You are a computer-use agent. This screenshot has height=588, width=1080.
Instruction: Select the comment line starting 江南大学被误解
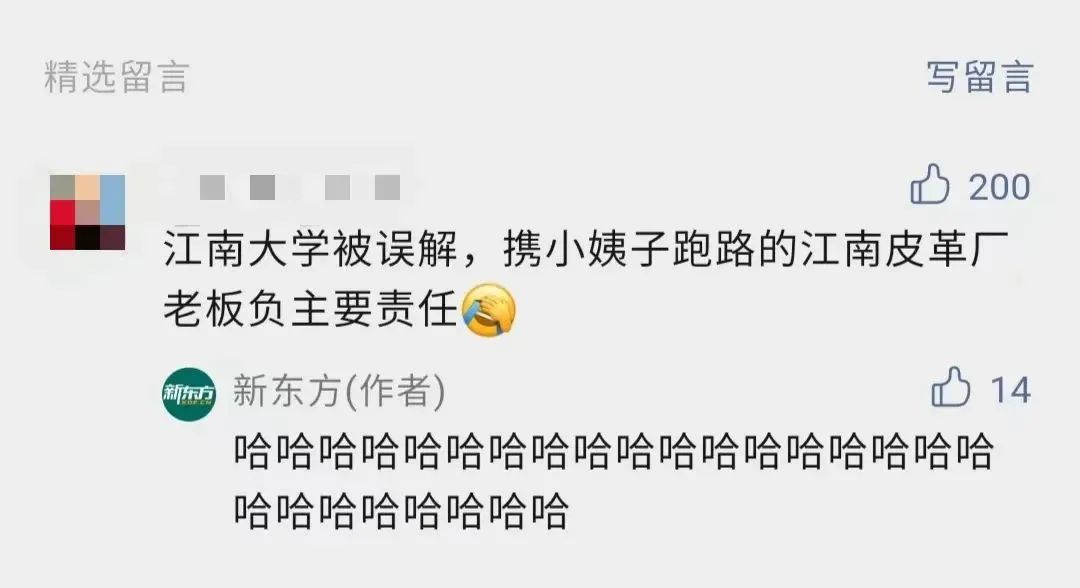coord(586,249)
